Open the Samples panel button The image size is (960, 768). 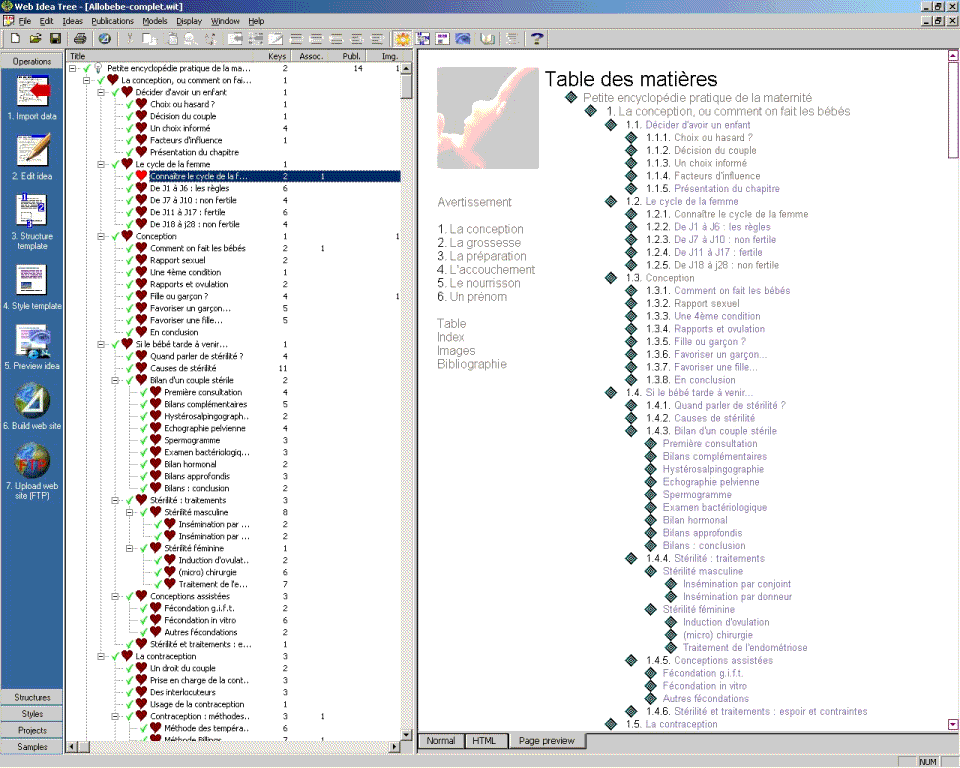click(32, 746)
